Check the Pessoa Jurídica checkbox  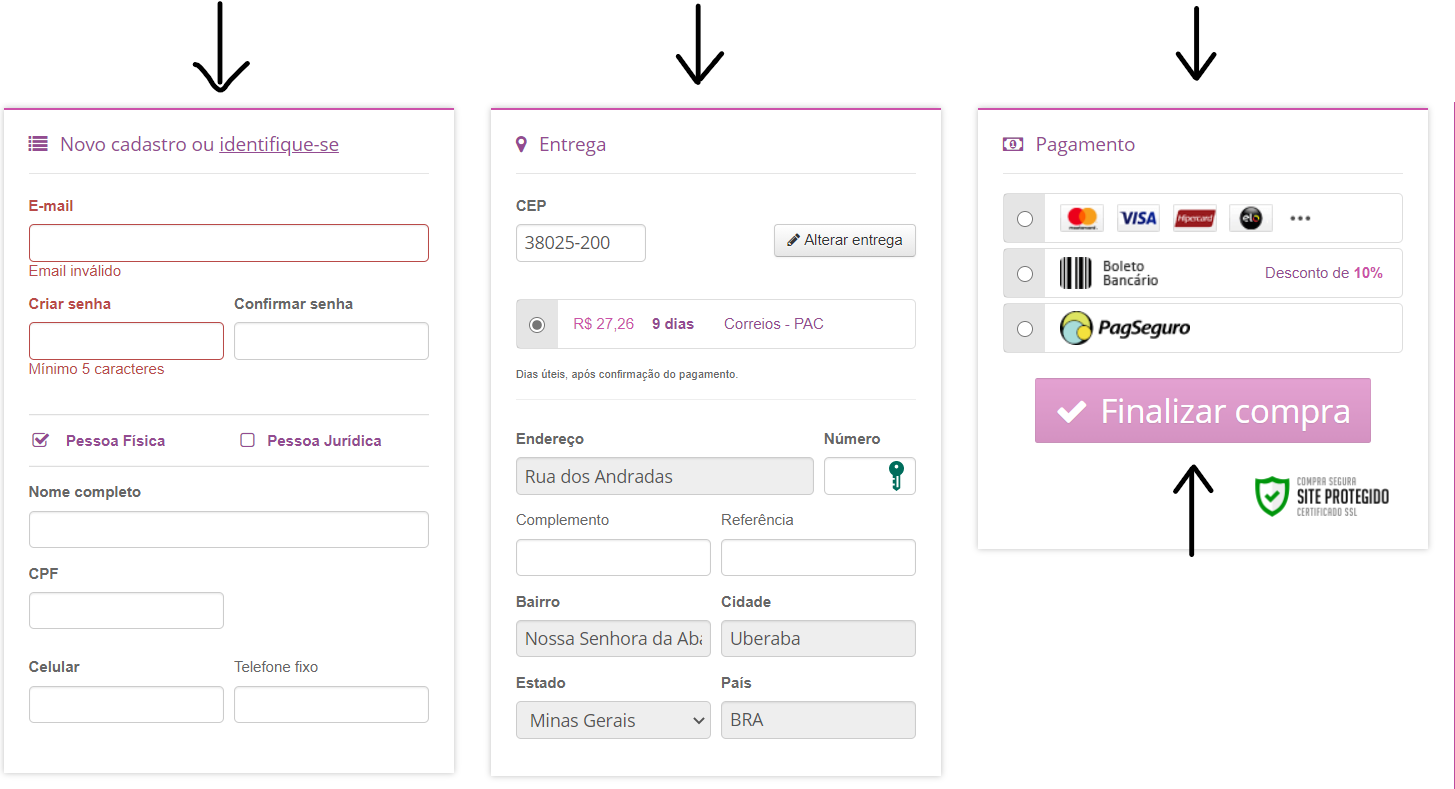point(248,440)
